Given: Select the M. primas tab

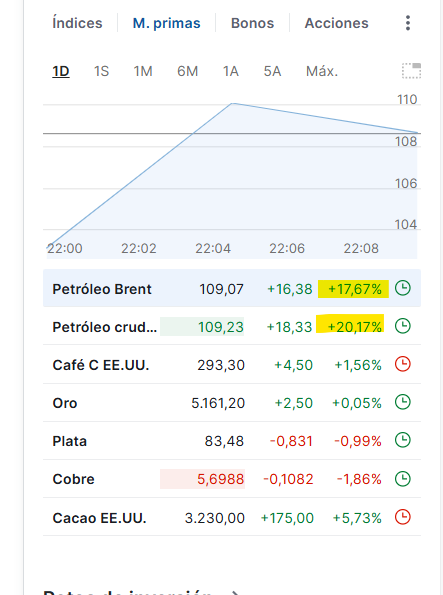Looking at the screenshot, I should click(166, 23).
